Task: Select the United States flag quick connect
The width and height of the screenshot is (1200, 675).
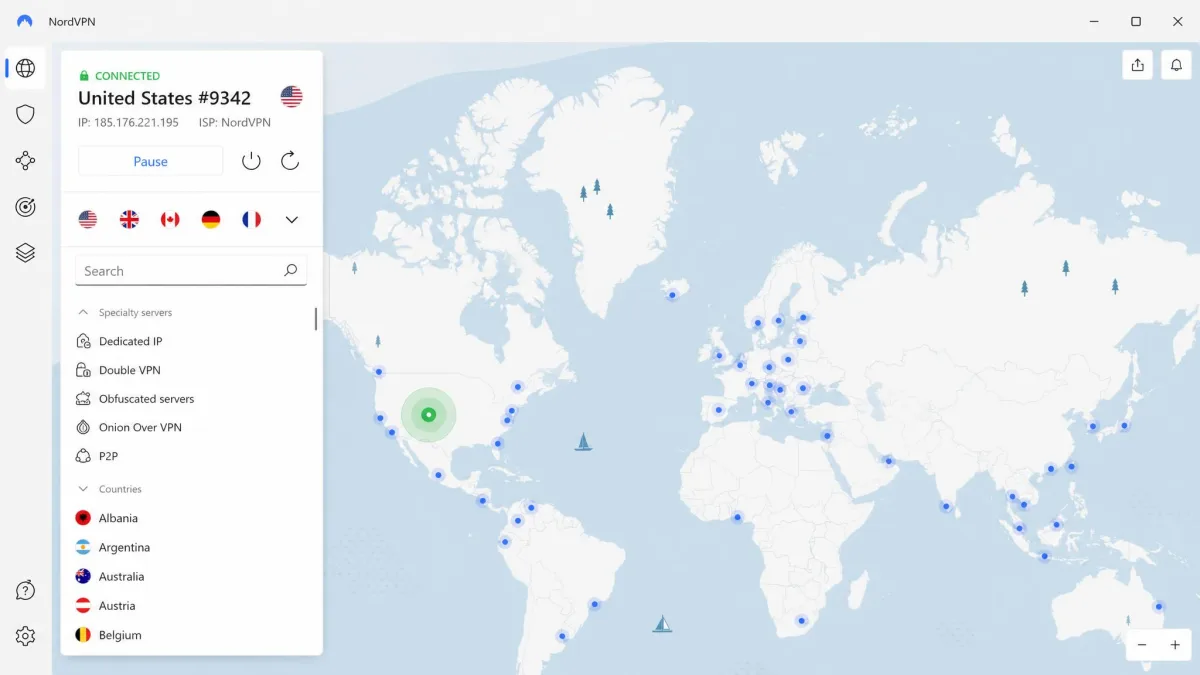Action: coord(88,219)
